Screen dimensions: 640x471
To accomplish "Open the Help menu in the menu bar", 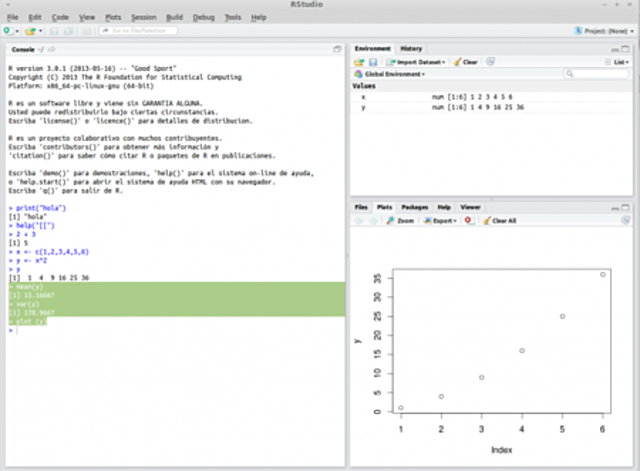I will [258, 17].
